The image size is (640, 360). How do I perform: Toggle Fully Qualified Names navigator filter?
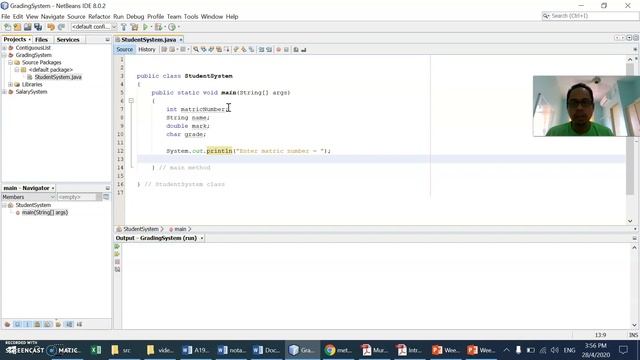click(58, 324)
